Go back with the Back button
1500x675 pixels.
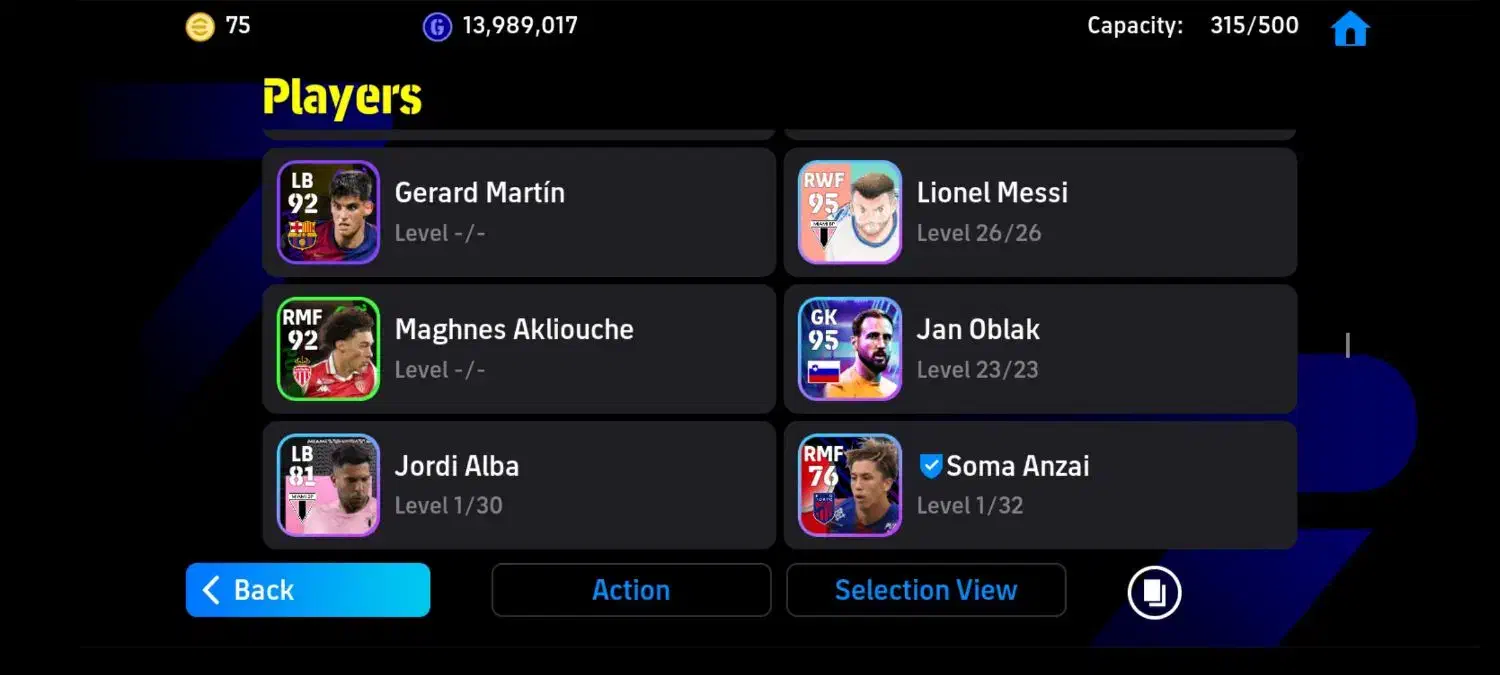pyautogui.click(x=308, y=590)
